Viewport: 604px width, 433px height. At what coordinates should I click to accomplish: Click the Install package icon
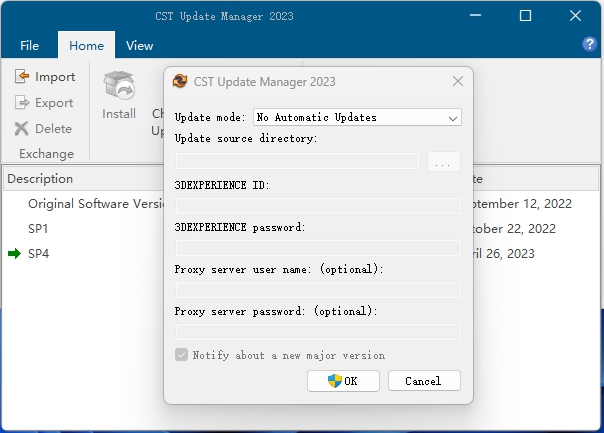[x=119, y=85]
